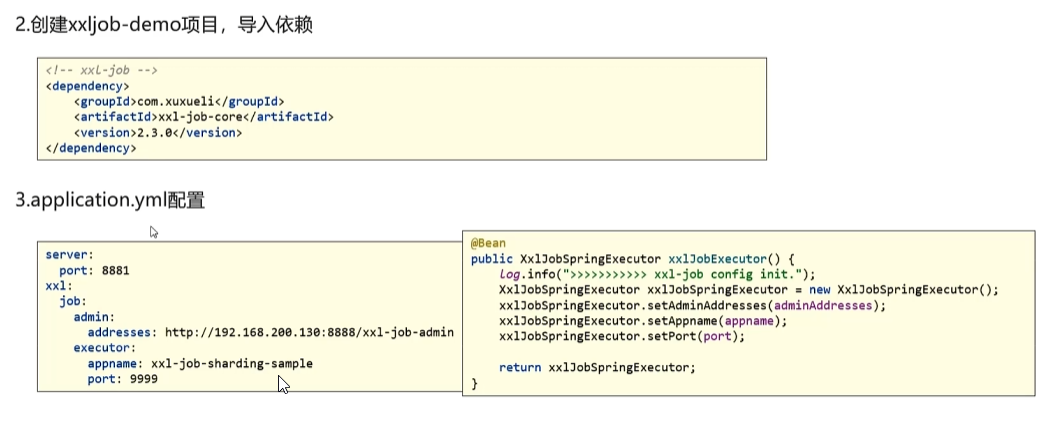Screen dimensions: 1045x436
Task: Click the groupId com.xuxueli line
Action: click(x=179, y=101)
